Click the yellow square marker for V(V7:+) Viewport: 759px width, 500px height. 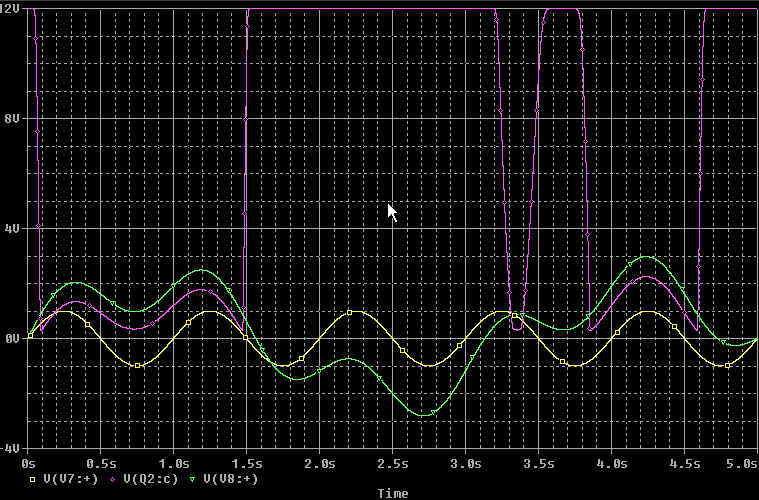tap(32, 480)
